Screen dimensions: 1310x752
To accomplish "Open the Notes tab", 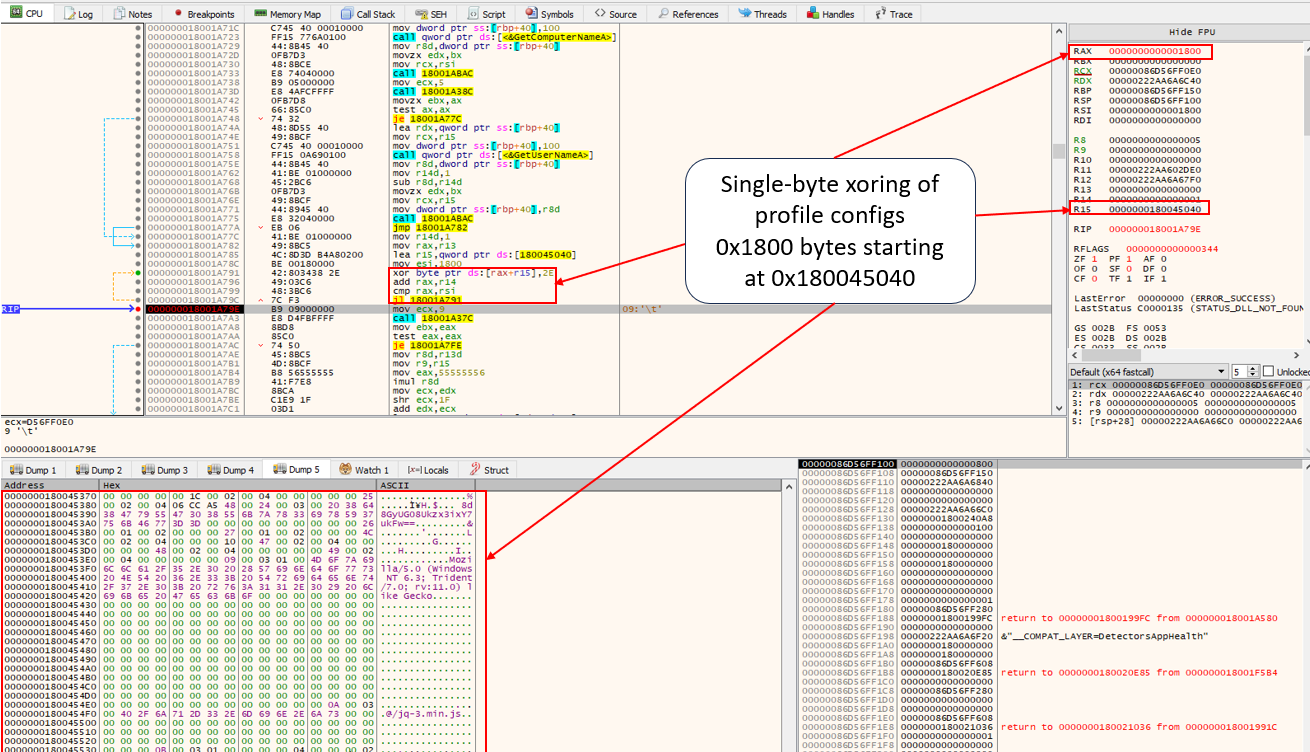I will pyautogui.click(x=132, y=14).
